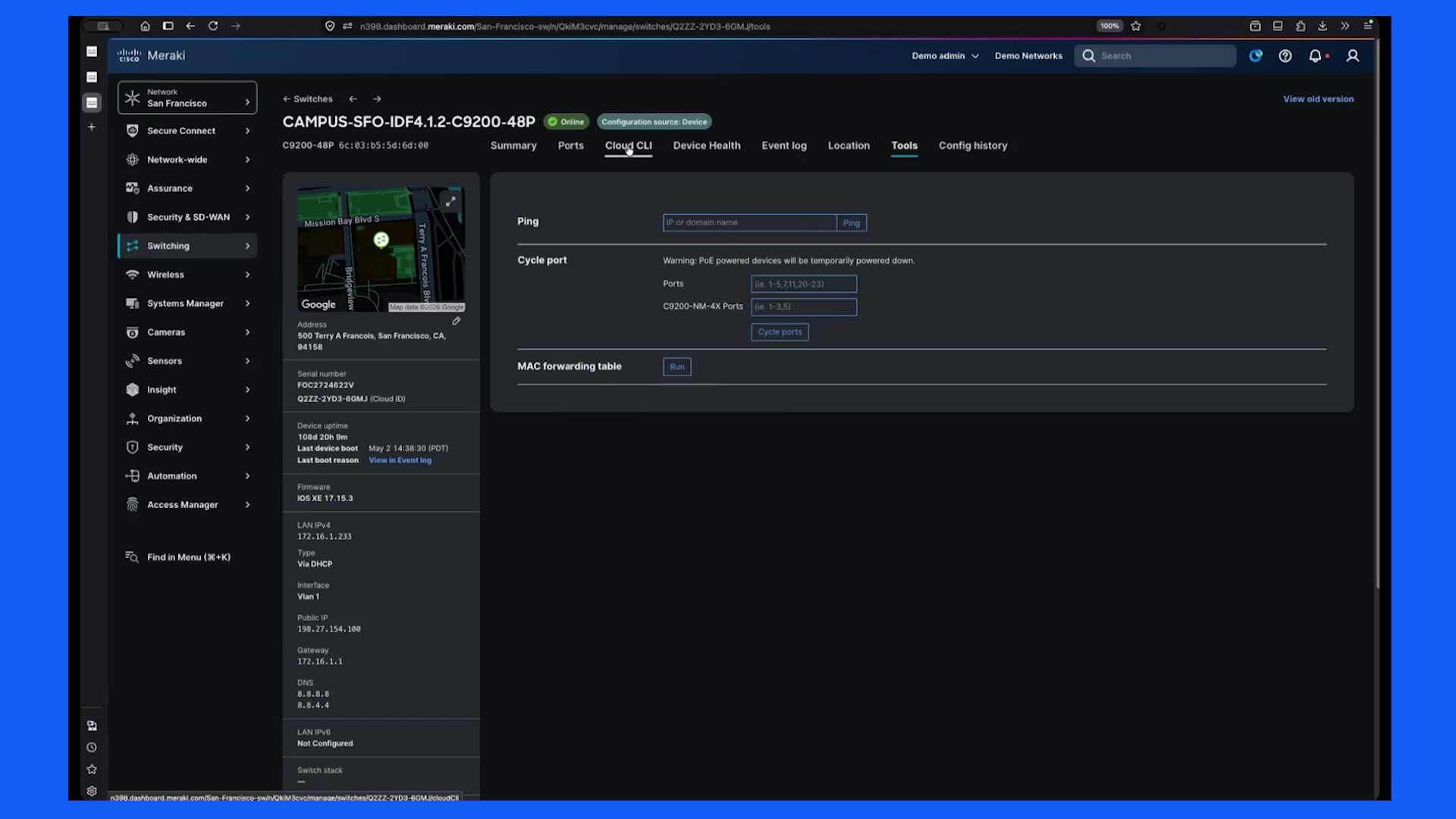This screenshot has width=1456, height=819.
Task: Click the Cycle ports button
Action: click(780, 332)
